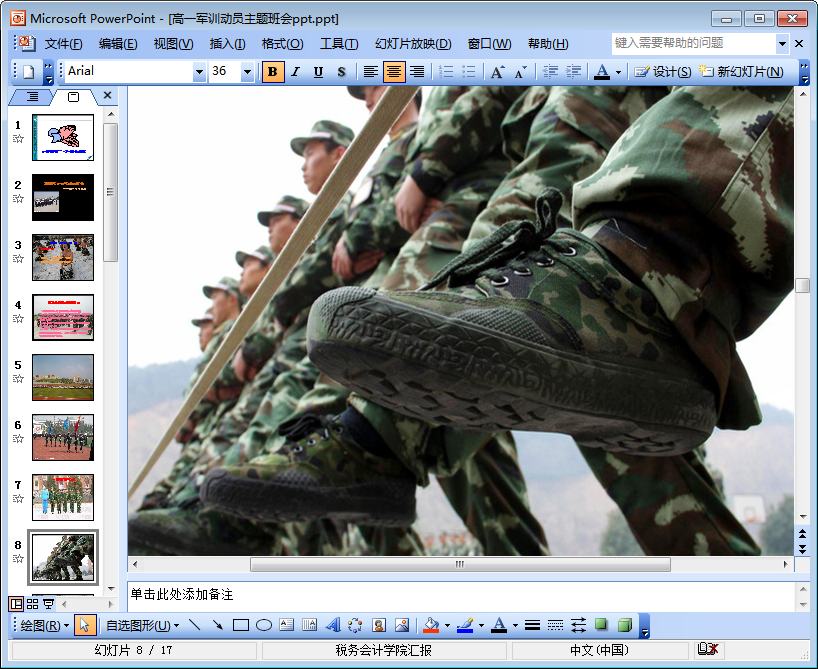Select slide 3 thumbnail

tap(63, 257)
